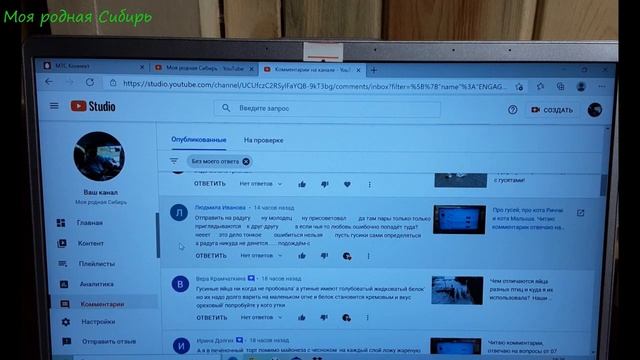Open more options for the topmost comment

(x=369, y=184)
